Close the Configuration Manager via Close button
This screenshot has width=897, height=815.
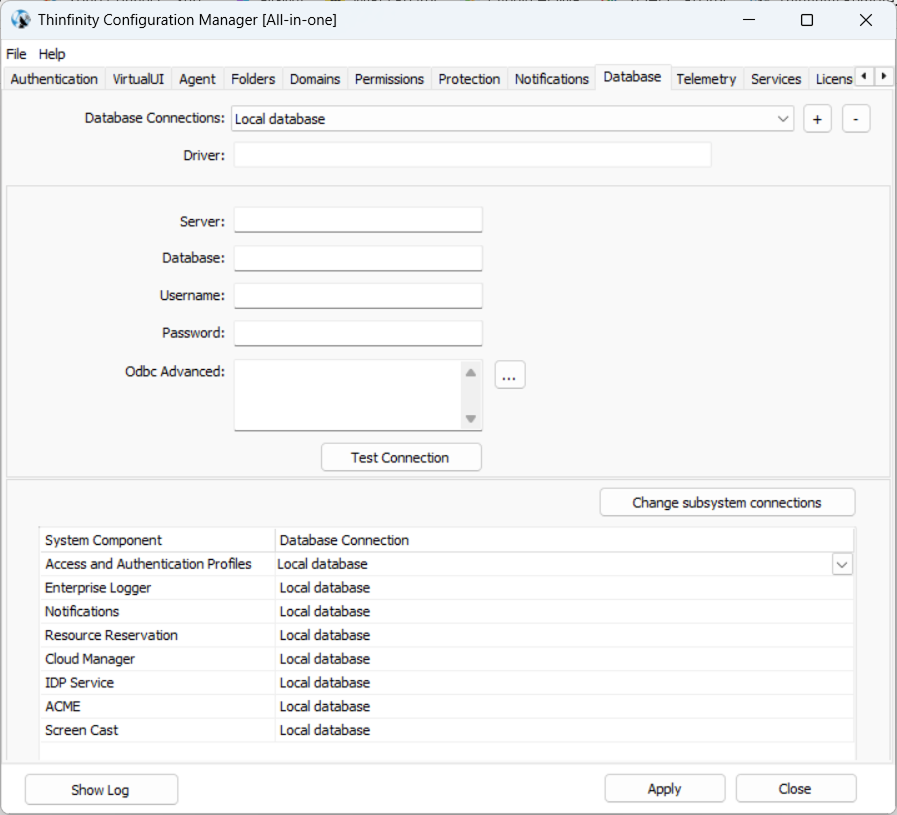click(796, 789)
